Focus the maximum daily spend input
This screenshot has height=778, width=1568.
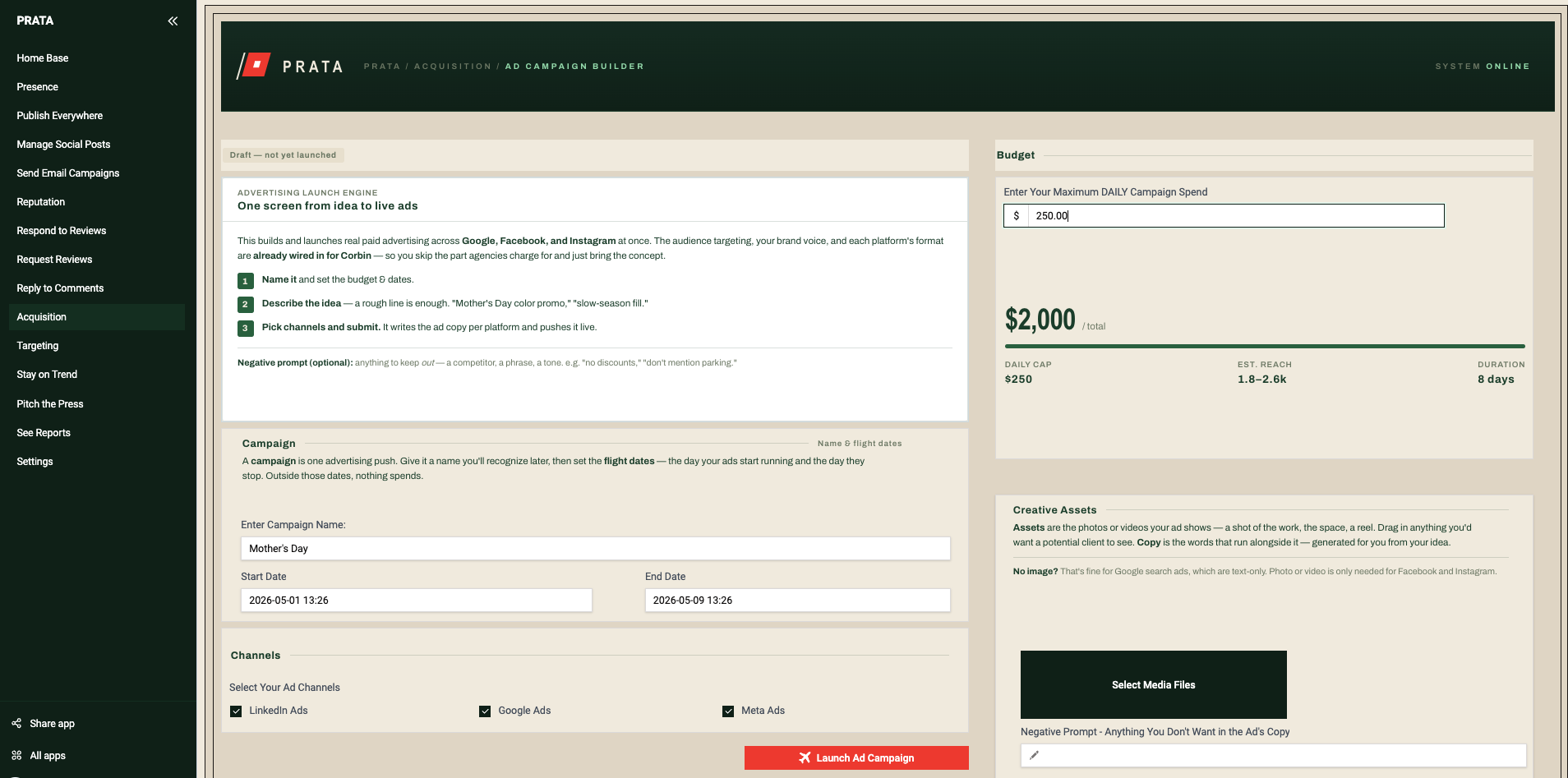click(x=1236, y=216)
